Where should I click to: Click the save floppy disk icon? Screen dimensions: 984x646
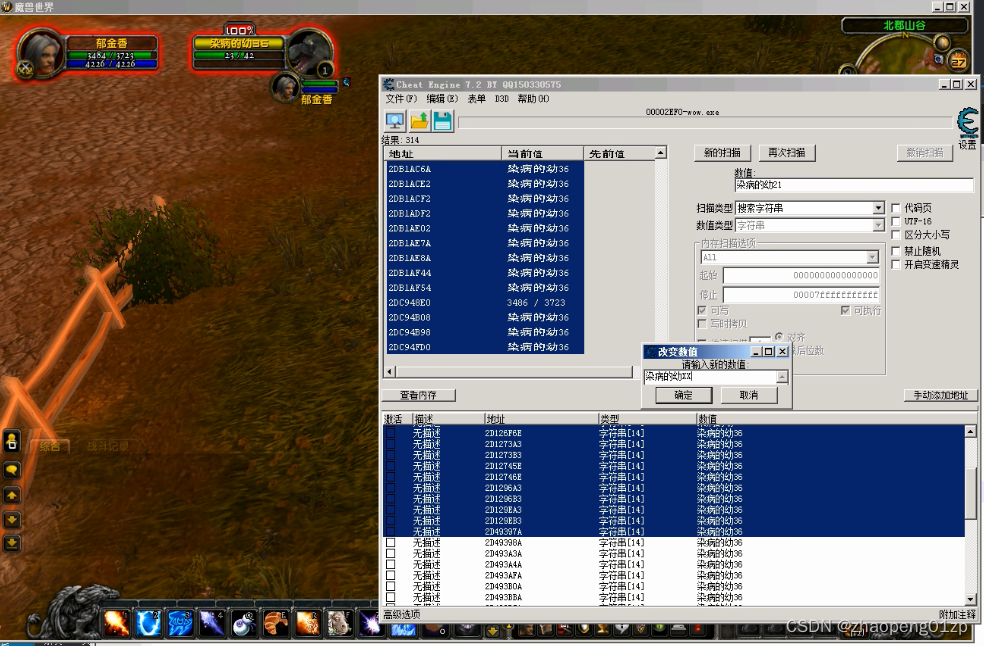tap(442, 121)
